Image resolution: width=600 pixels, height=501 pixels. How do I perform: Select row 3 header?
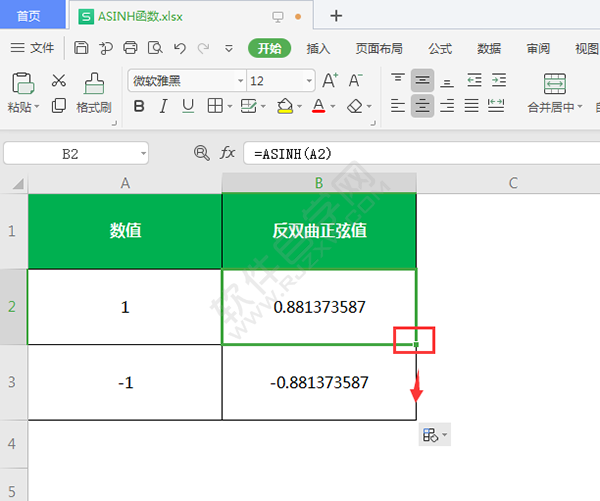[x=13, y=382]
